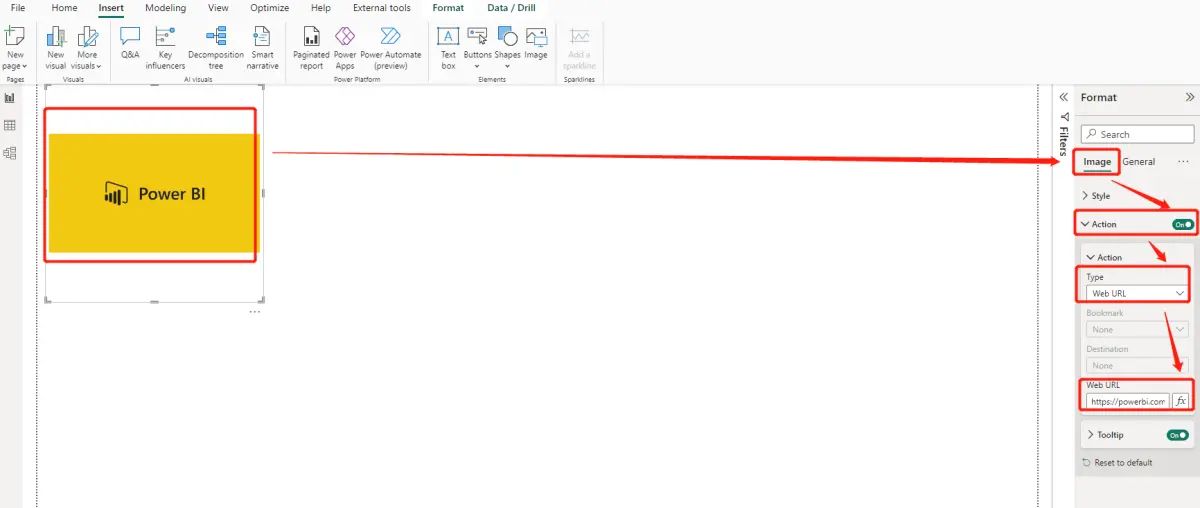Click Reset to default
The image size is (1200, 508).
pos(1117,462)
